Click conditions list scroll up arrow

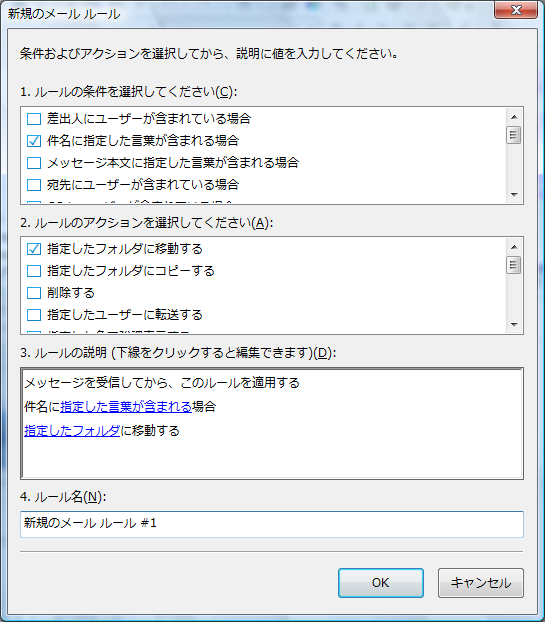point(514,117)
